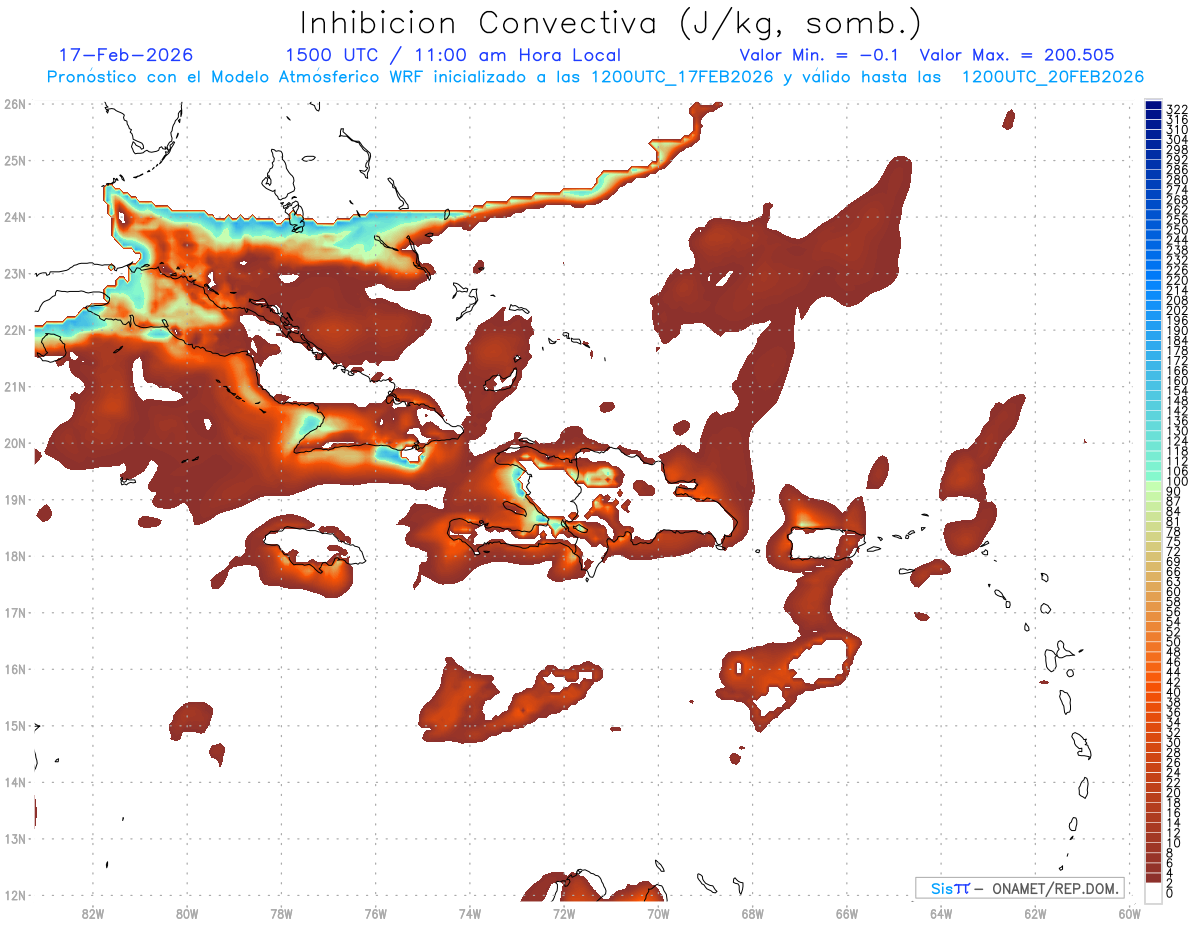1200x927 pixels.
Task: Click the '13N' latitude label
Action: [x=14, y=839]
